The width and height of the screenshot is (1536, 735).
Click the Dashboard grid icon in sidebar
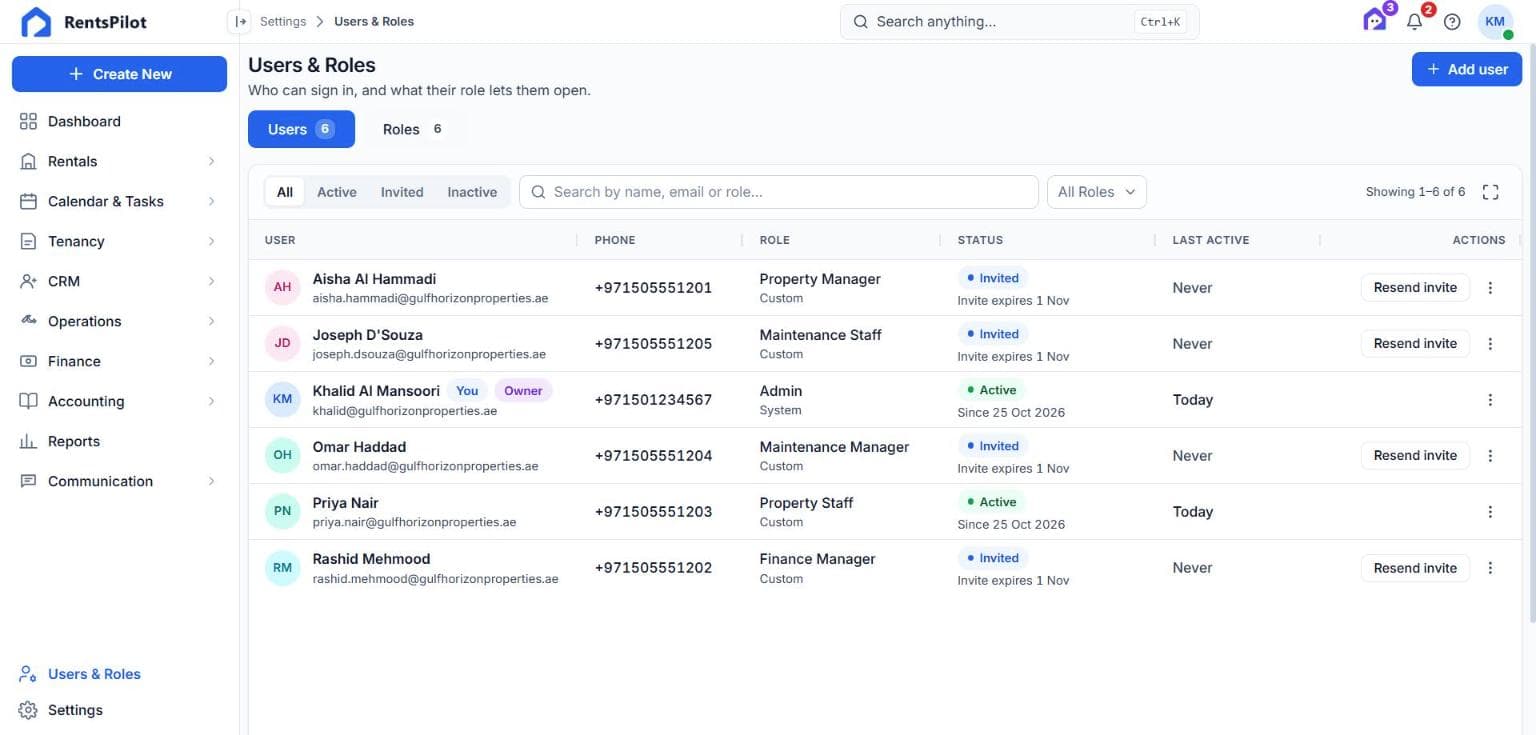tap(28, 121)
